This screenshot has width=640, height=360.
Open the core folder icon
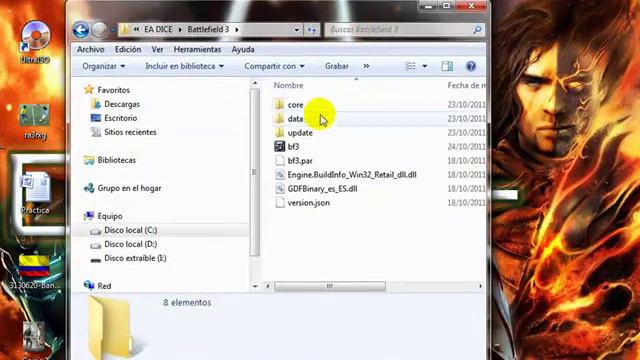[x=280, y=104]
